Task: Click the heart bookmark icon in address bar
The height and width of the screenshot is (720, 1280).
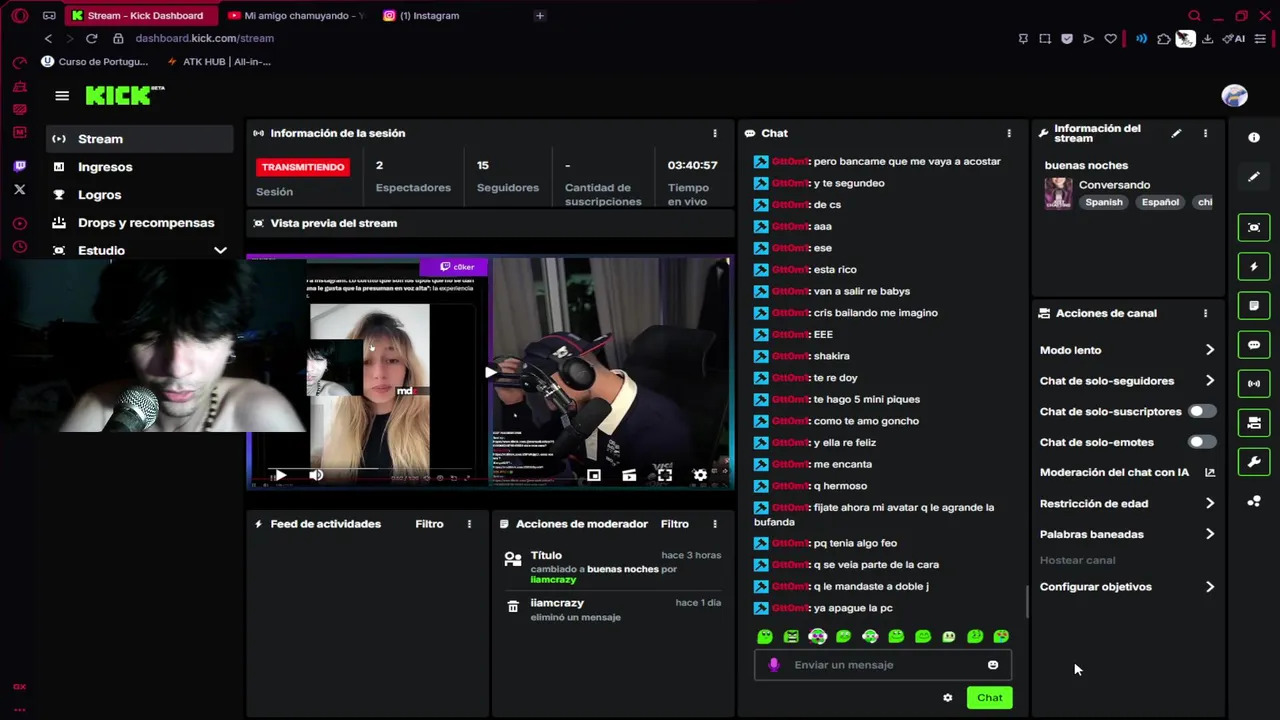Action: [1110, 39]
